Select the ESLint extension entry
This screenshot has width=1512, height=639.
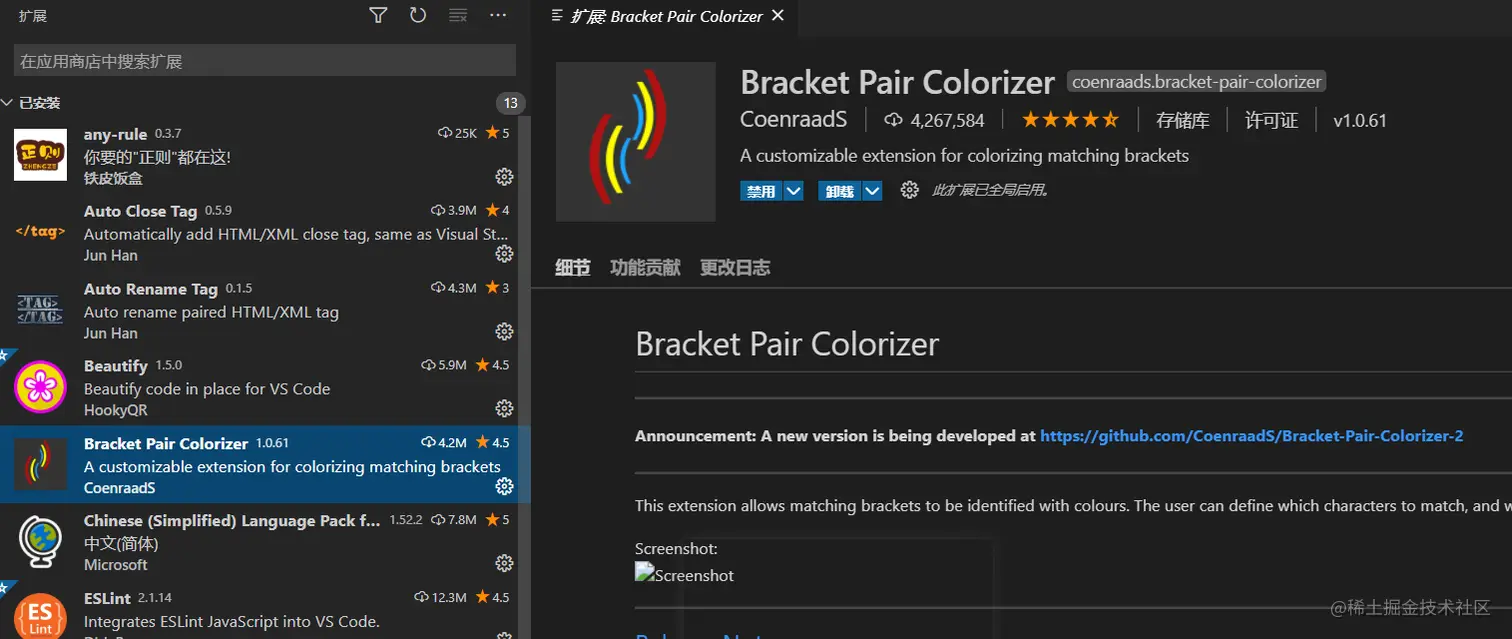click(x=265, y=610)
